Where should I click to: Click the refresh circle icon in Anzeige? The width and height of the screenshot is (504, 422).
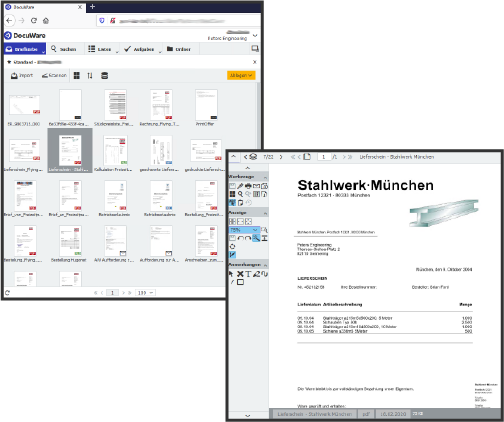pos(232,246)
